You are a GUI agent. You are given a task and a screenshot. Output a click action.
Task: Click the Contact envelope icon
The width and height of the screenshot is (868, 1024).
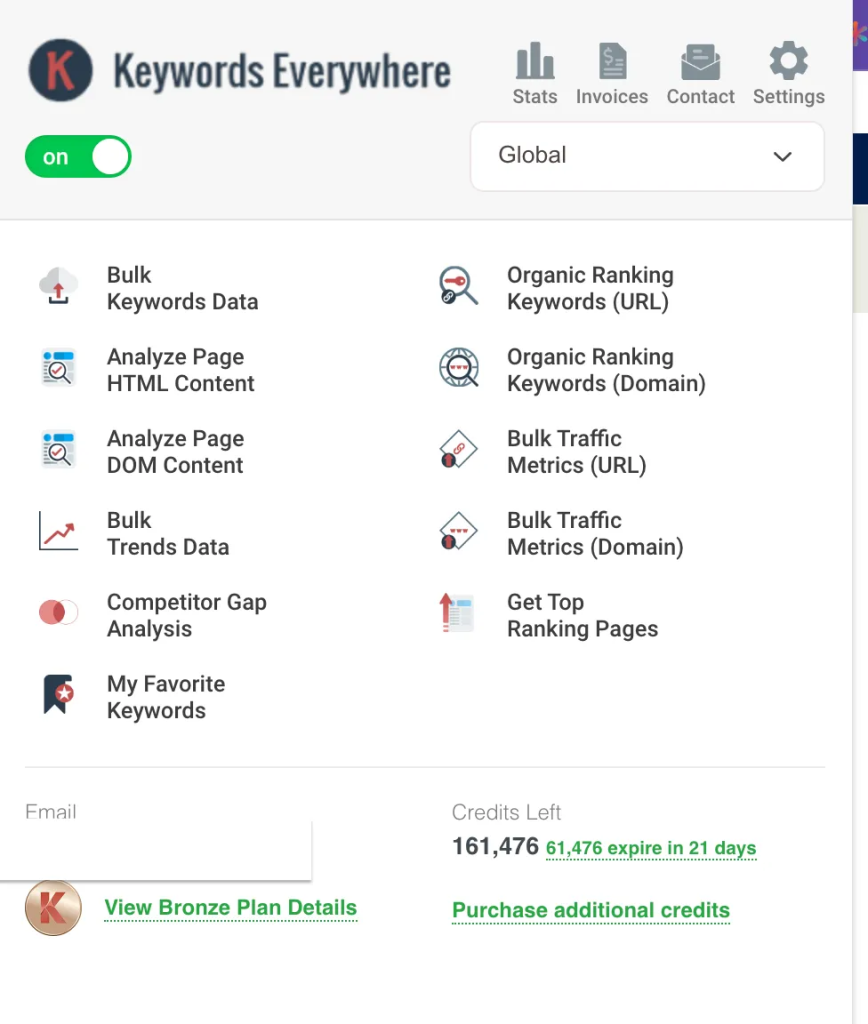point(700,62)
